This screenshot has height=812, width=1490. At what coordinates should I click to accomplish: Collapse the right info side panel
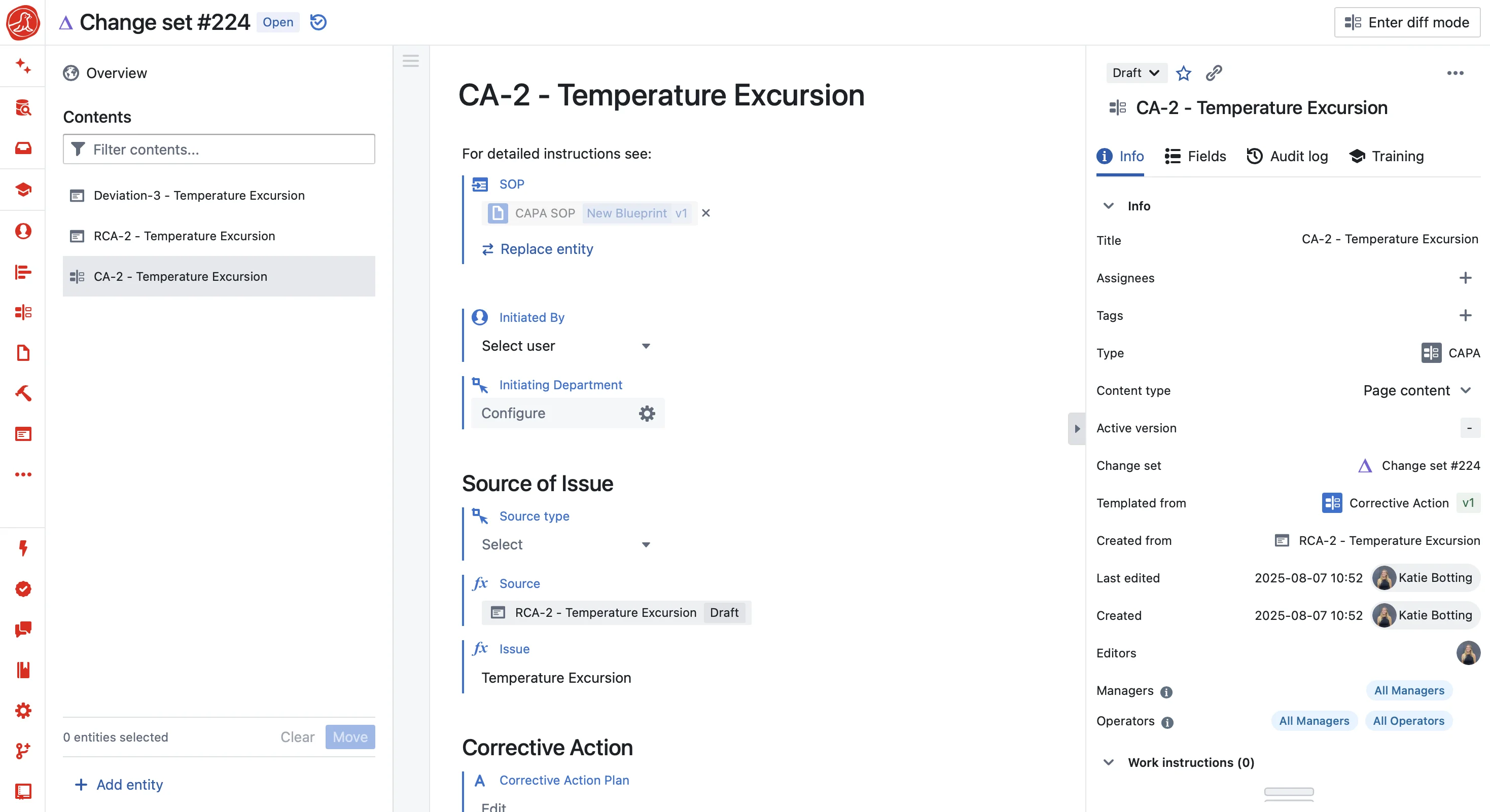click(x=1077, y=429)
